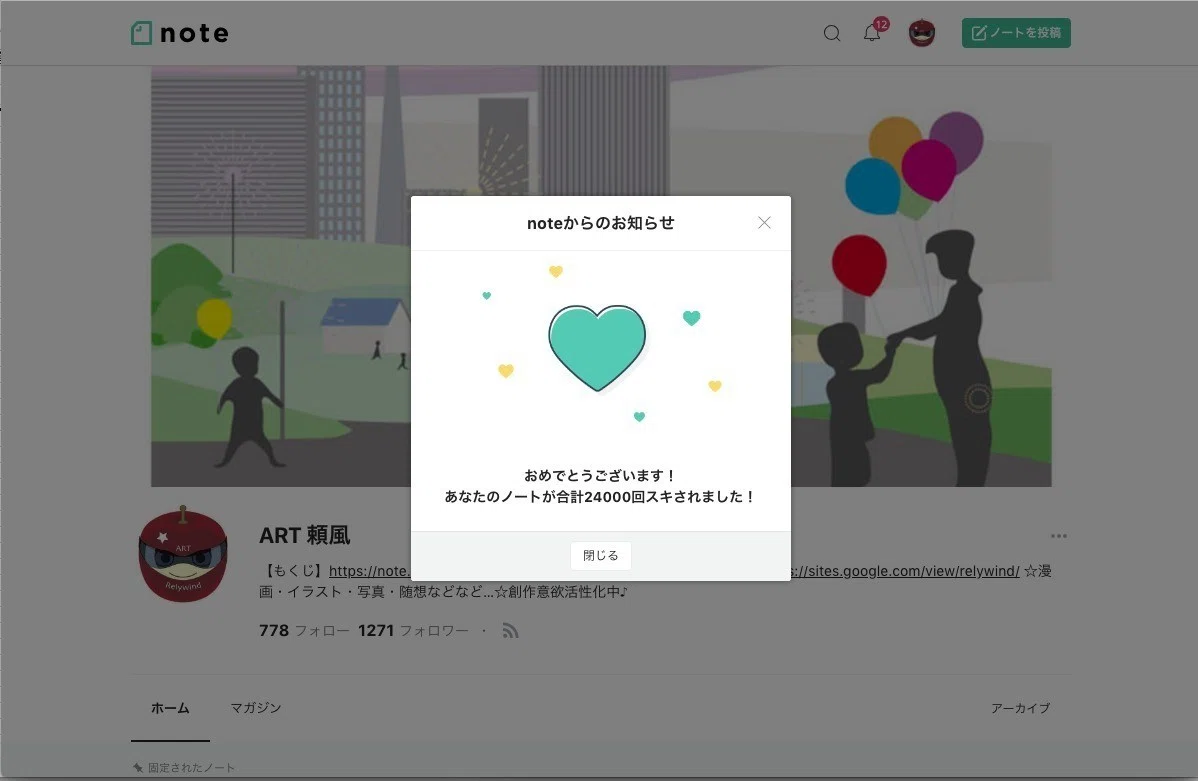Open the 778 フォロー list
1198x781 pixels.
coord(304,630)
